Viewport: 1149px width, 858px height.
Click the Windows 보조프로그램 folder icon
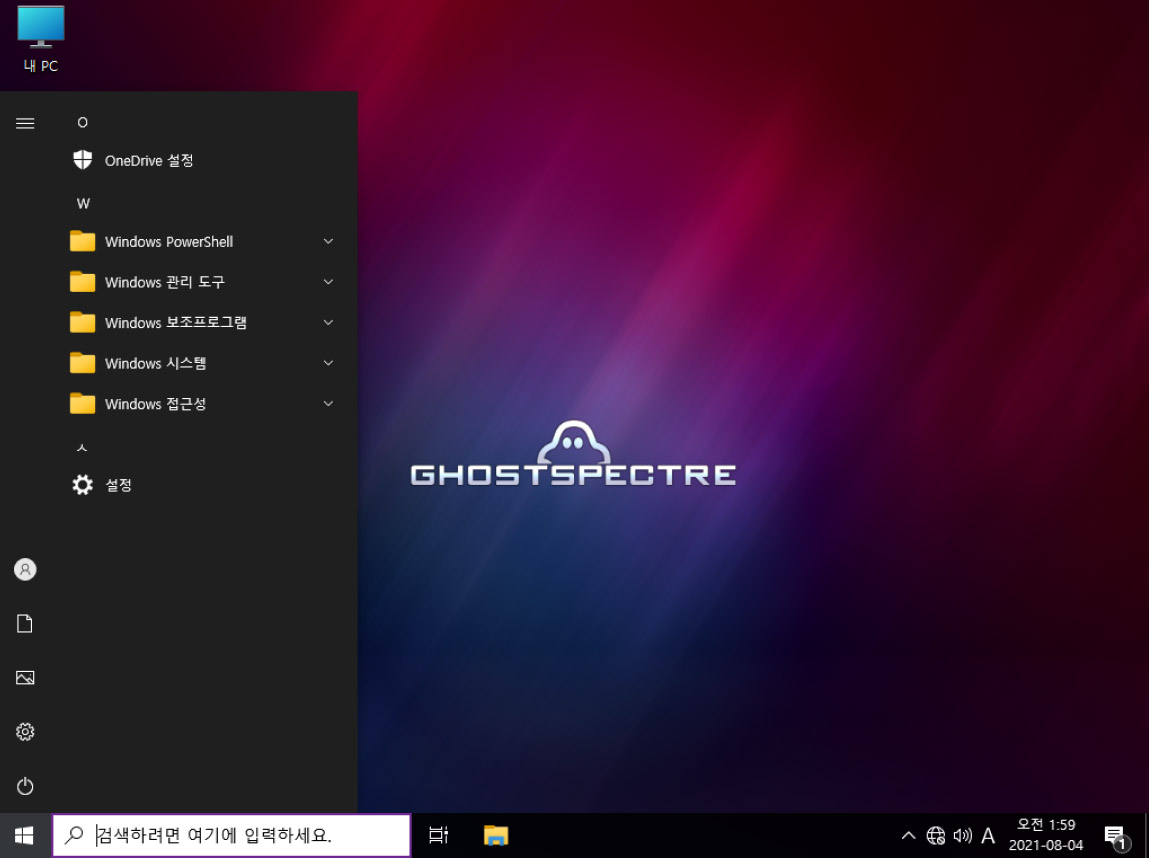point(82,322)
